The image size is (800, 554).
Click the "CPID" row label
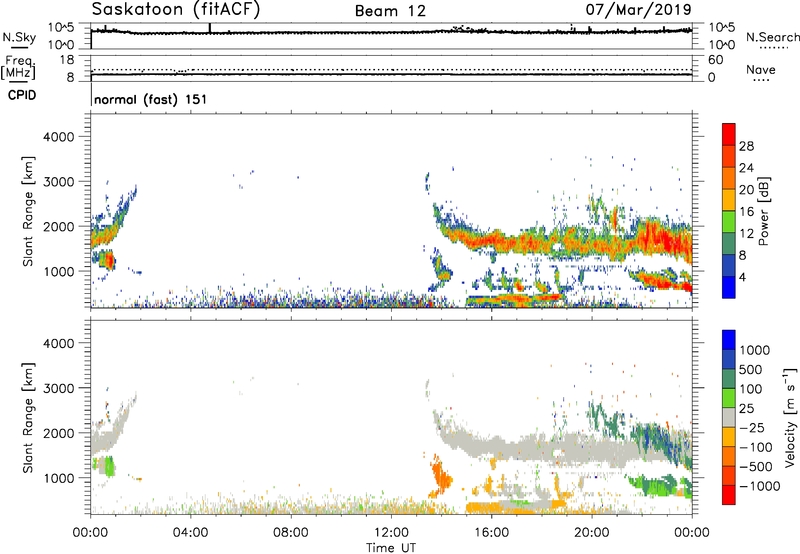click(22, 95)
